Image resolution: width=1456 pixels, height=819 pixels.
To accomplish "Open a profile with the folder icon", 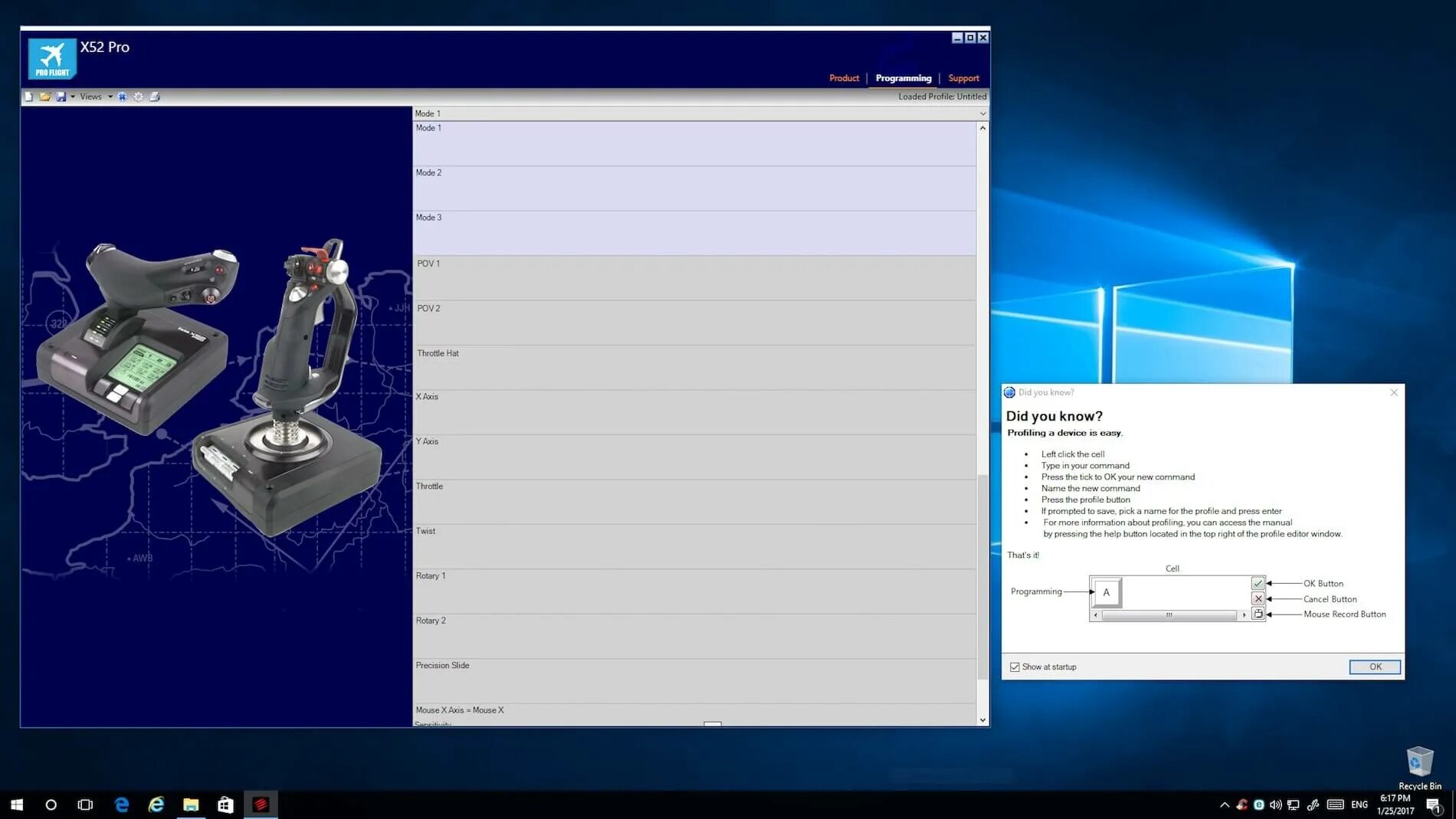I will pyautogui.click(x=45, y=97).
